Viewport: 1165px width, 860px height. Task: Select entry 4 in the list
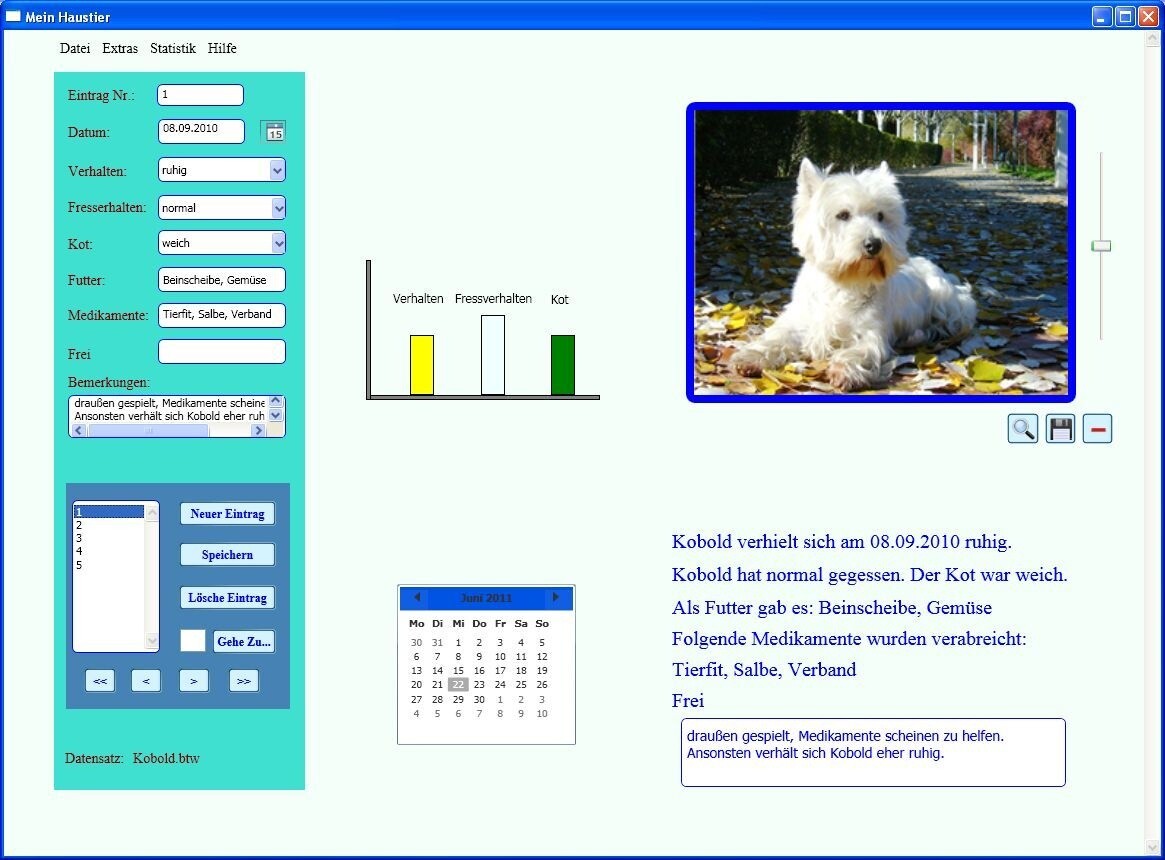[x=109, y=552]
